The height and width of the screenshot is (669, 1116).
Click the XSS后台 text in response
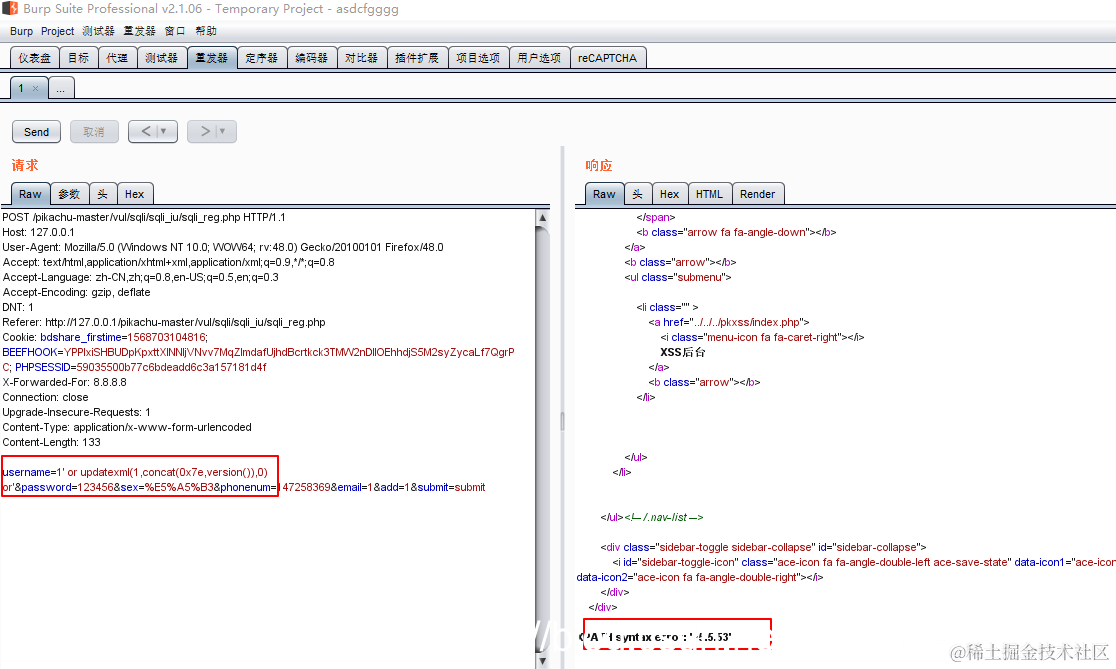point(683,352)
